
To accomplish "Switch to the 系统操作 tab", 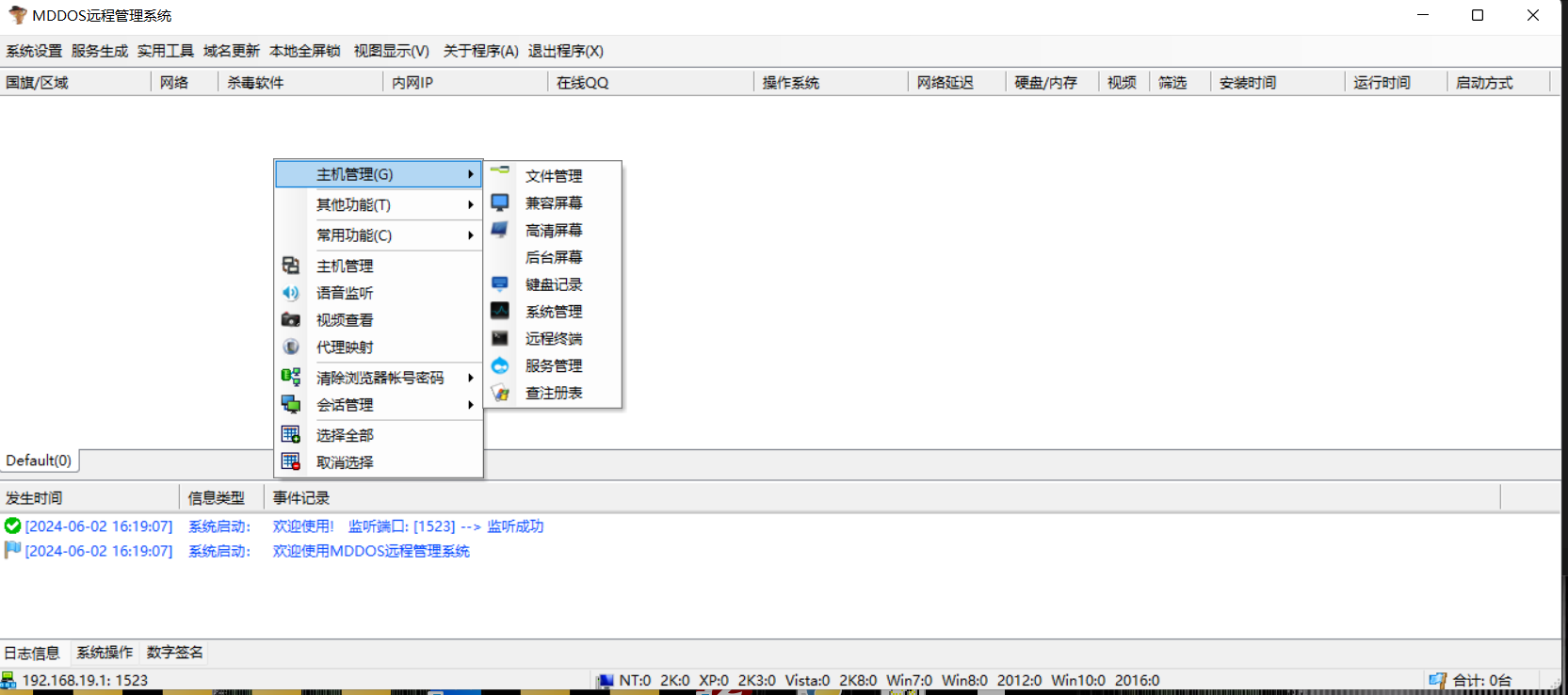I will [x=105, y=653].
